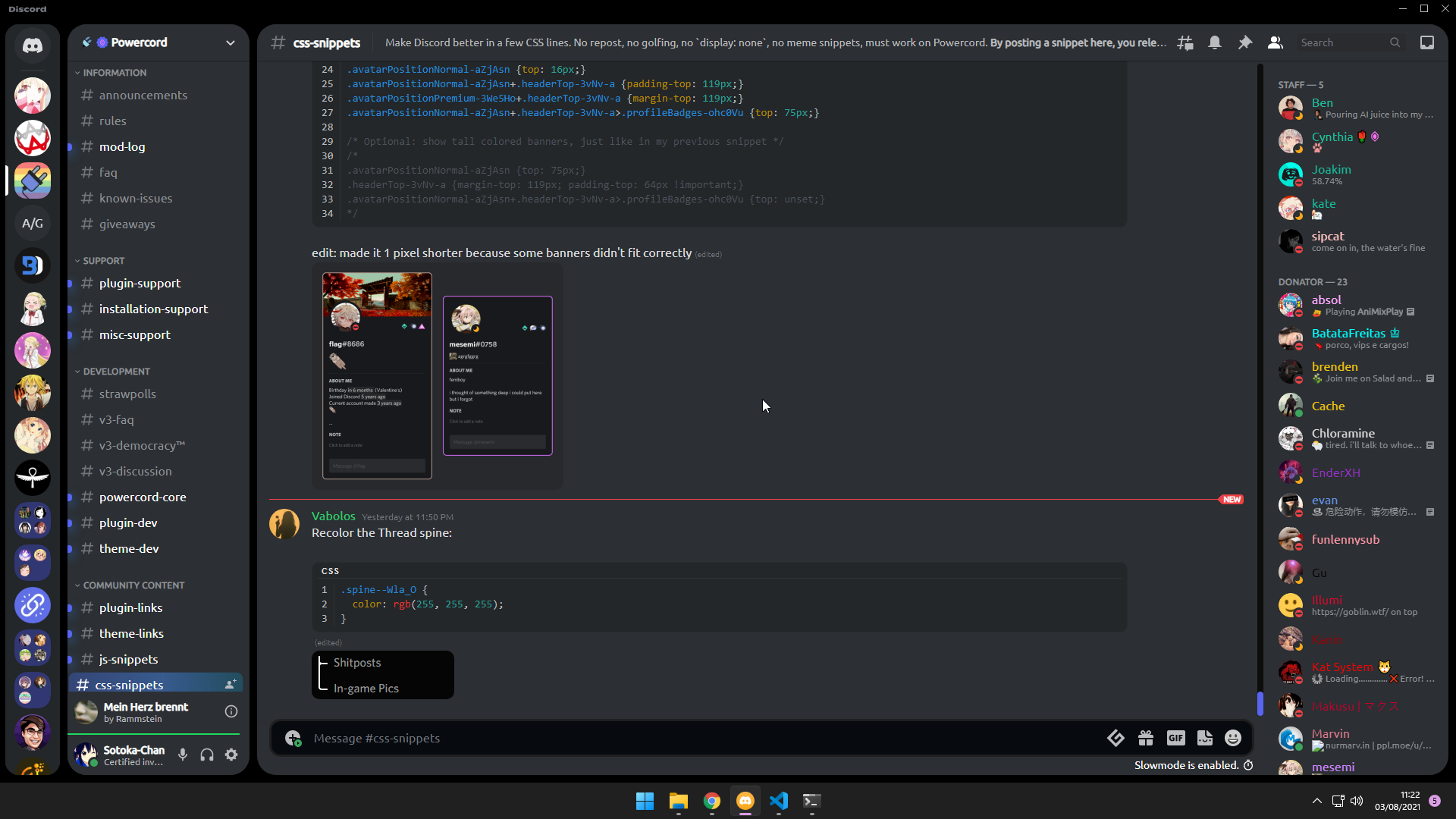Open own Sotoka-Chan user panel
The image size is (1456, 819).
click(x=120, y=755)
